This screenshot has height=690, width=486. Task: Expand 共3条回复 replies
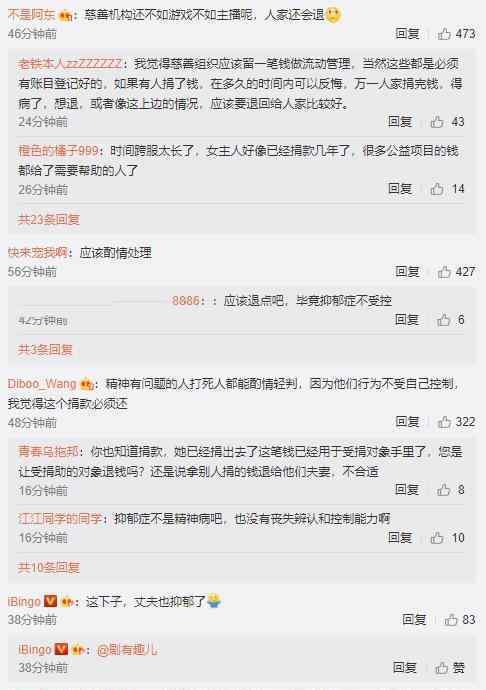[45, 350]
